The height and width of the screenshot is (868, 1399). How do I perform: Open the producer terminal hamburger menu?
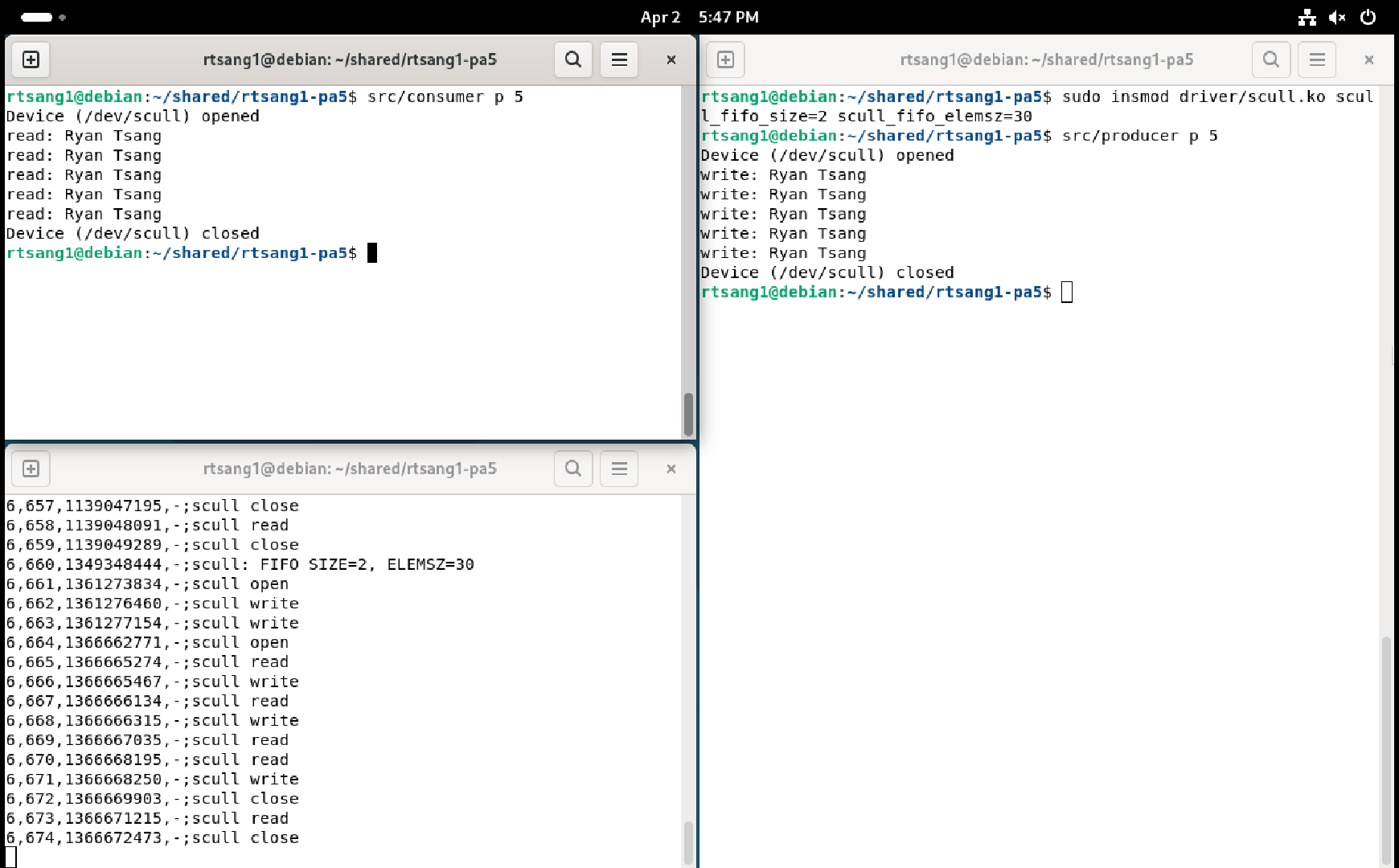tap(1317, 59)
